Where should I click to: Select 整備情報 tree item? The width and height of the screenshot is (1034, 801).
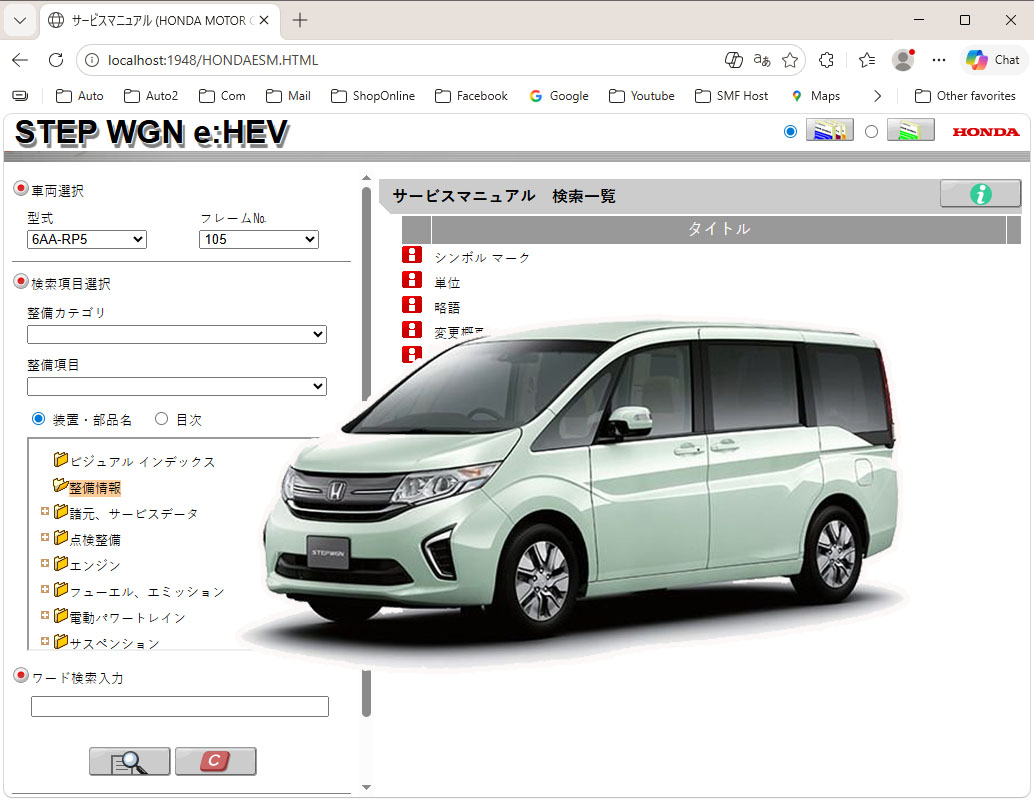click(x=95, y=488)
